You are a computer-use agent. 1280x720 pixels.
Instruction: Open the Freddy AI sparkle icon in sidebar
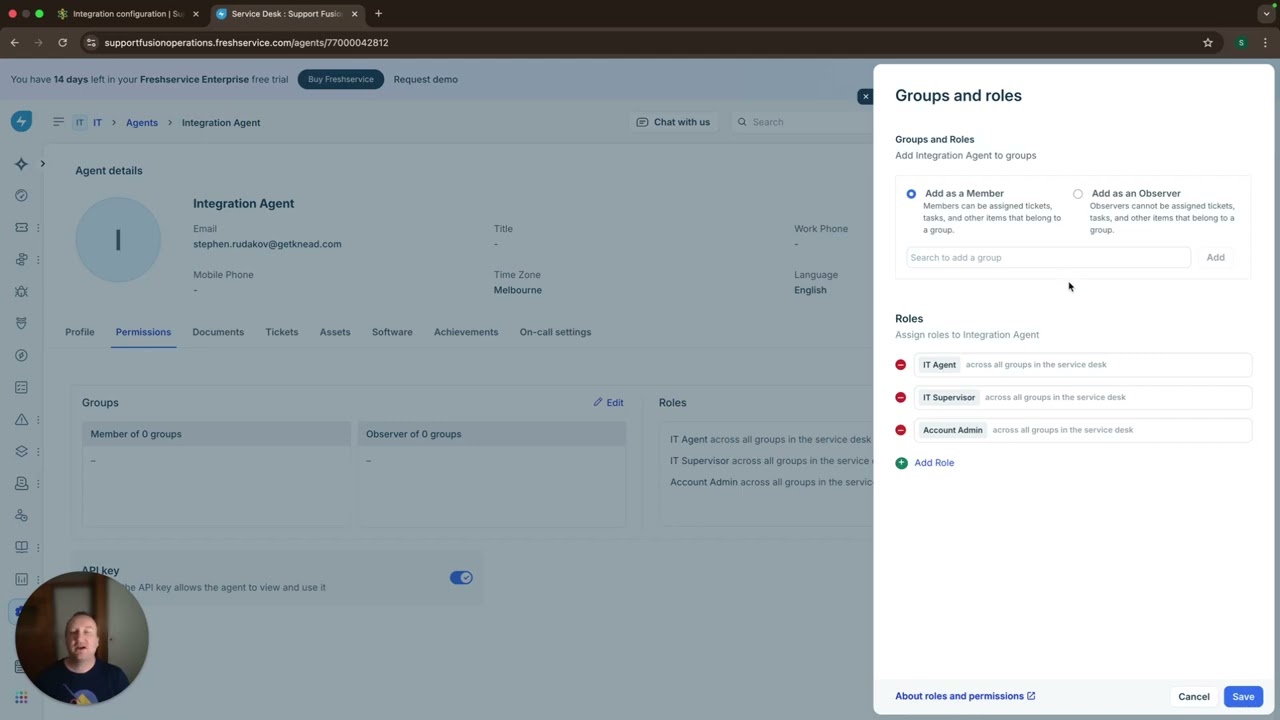coord(21,164)
